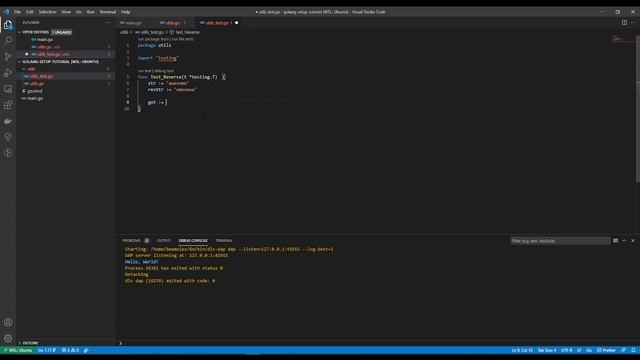This screenshot has height=360, width=640.
Task: Open utils.go in Open Editors list
Action: tap(44, 47)
